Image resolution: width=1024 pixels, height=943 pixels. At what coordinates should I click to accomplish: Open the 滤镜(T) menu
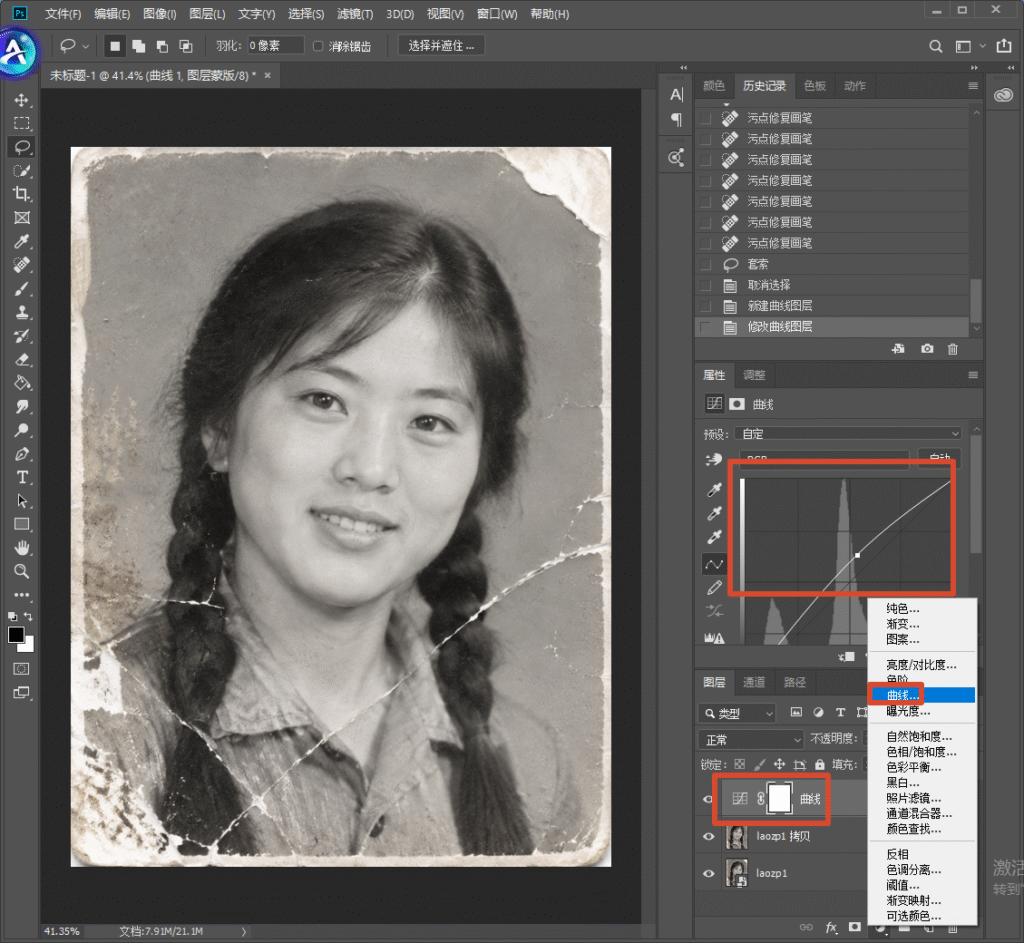click(355, 14)
